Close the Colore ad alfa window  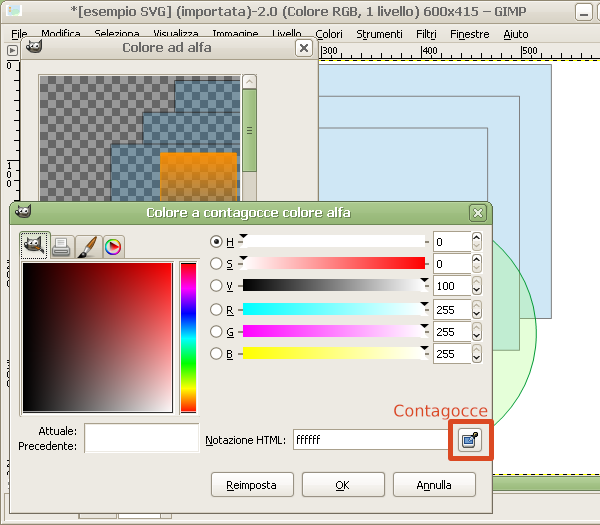point(305,47)
